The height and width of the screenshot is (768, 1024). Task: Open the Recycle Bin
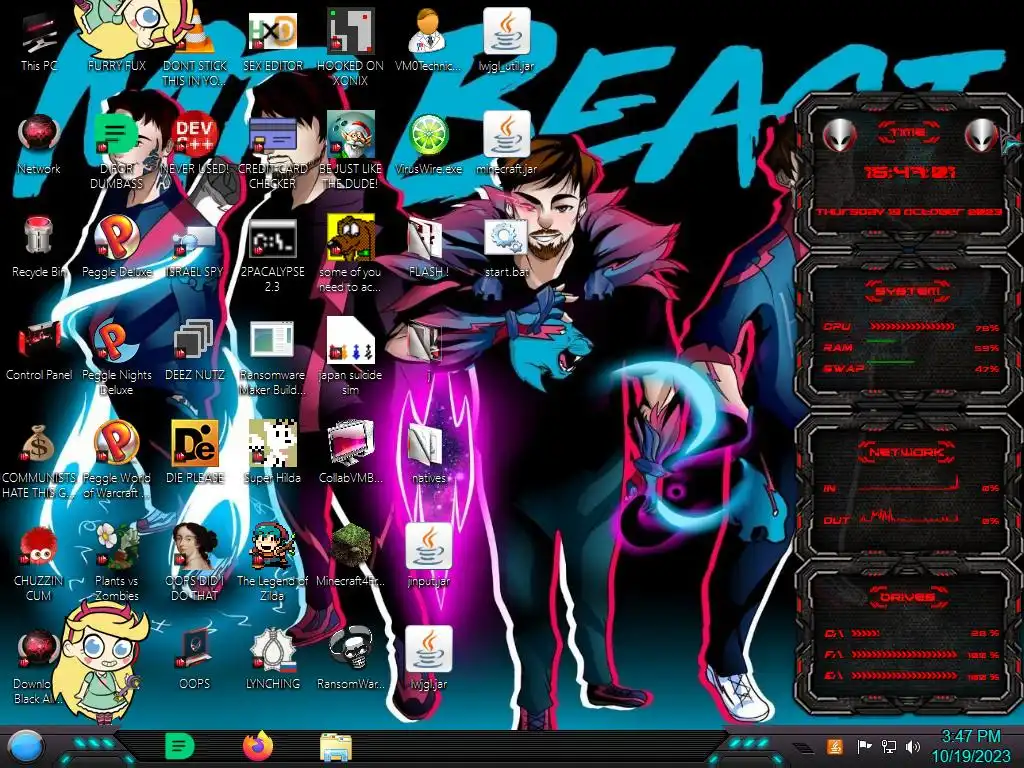pos(39,237)
